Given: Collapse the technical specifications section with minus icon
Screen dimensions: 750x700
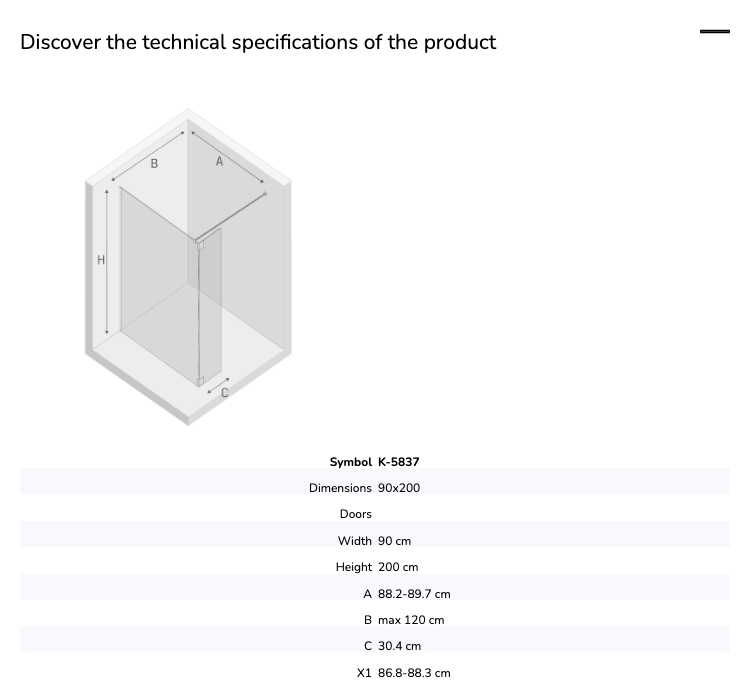Looking at the screenshot, I should coord(715,32).
